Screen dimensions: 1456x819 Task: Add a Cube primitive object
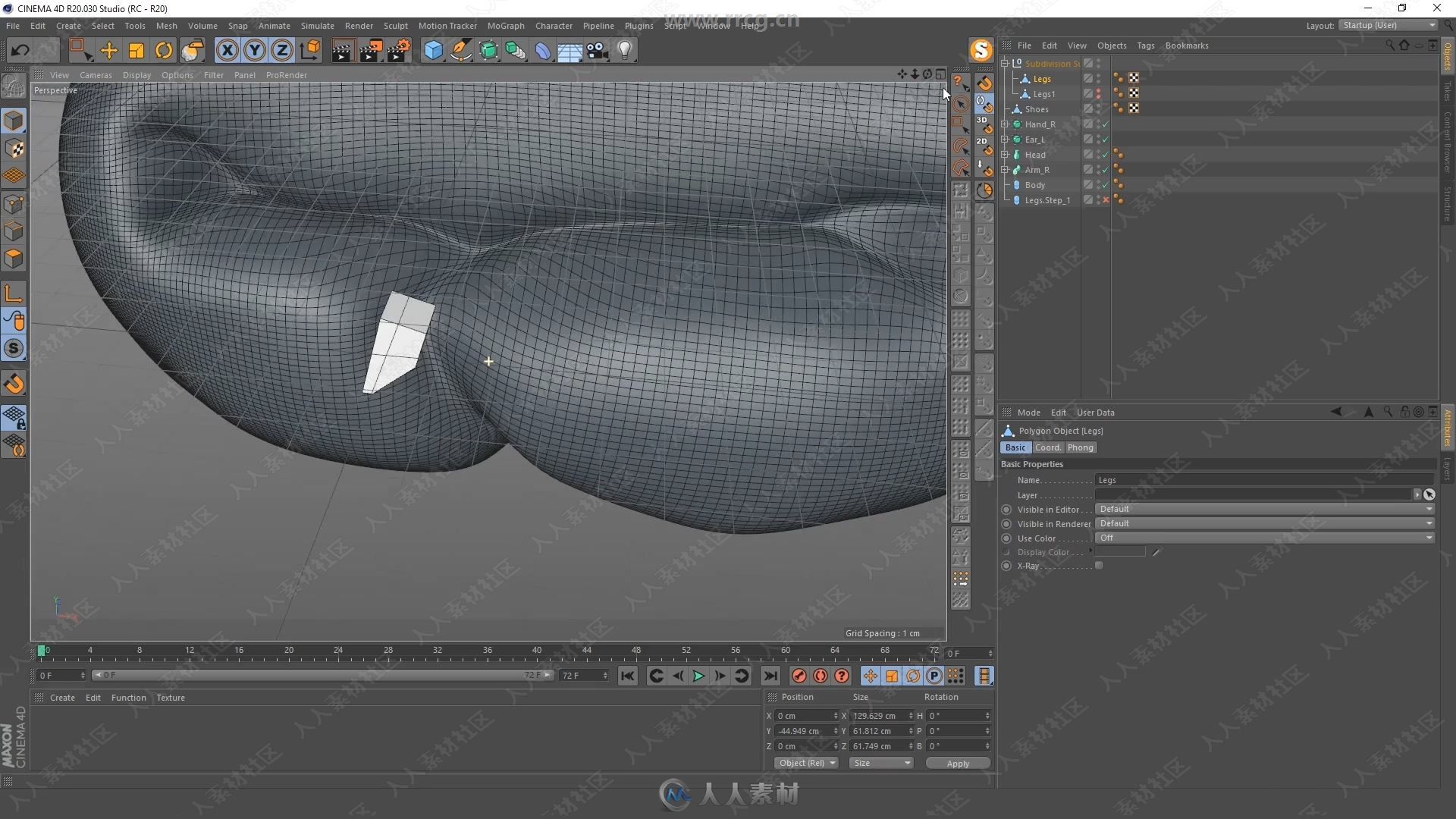433,51
